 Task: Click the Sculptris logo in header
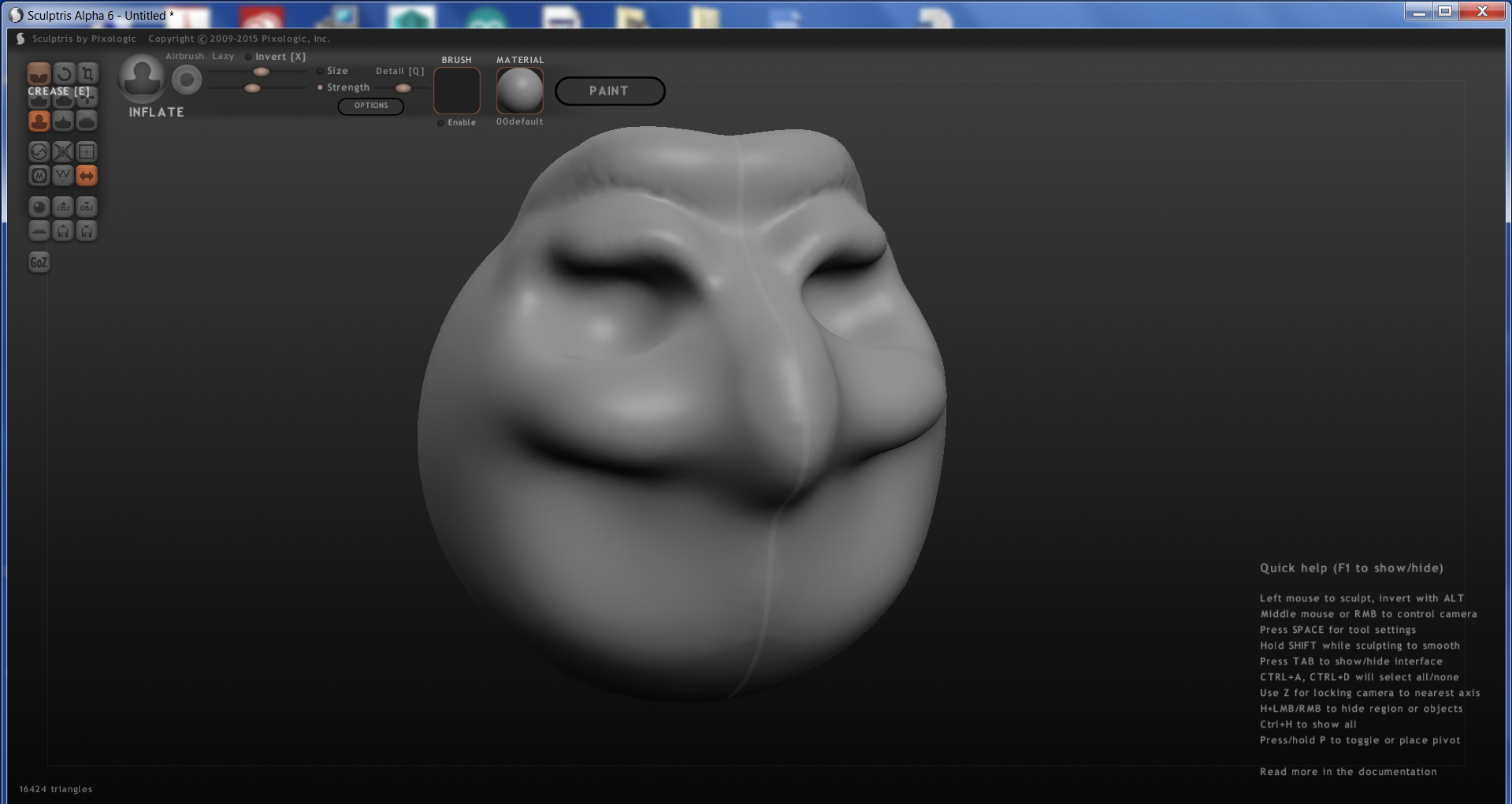(20, 39)
